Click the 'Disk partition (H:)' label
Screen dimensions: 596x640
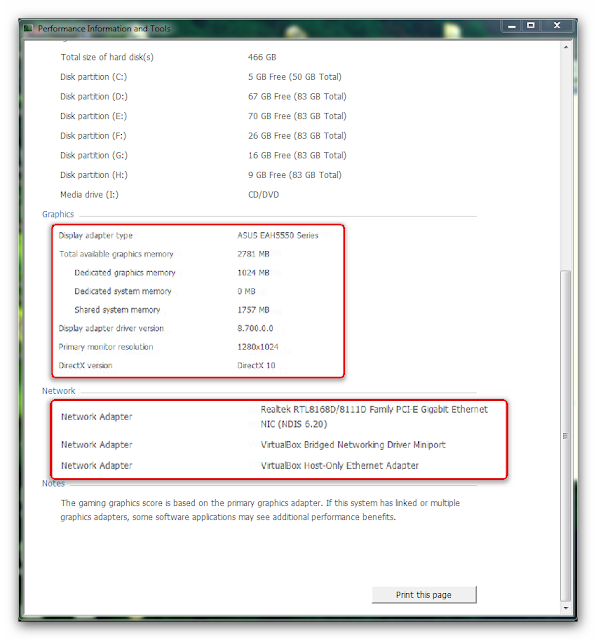pyautogui.click(x=94, y=175)
